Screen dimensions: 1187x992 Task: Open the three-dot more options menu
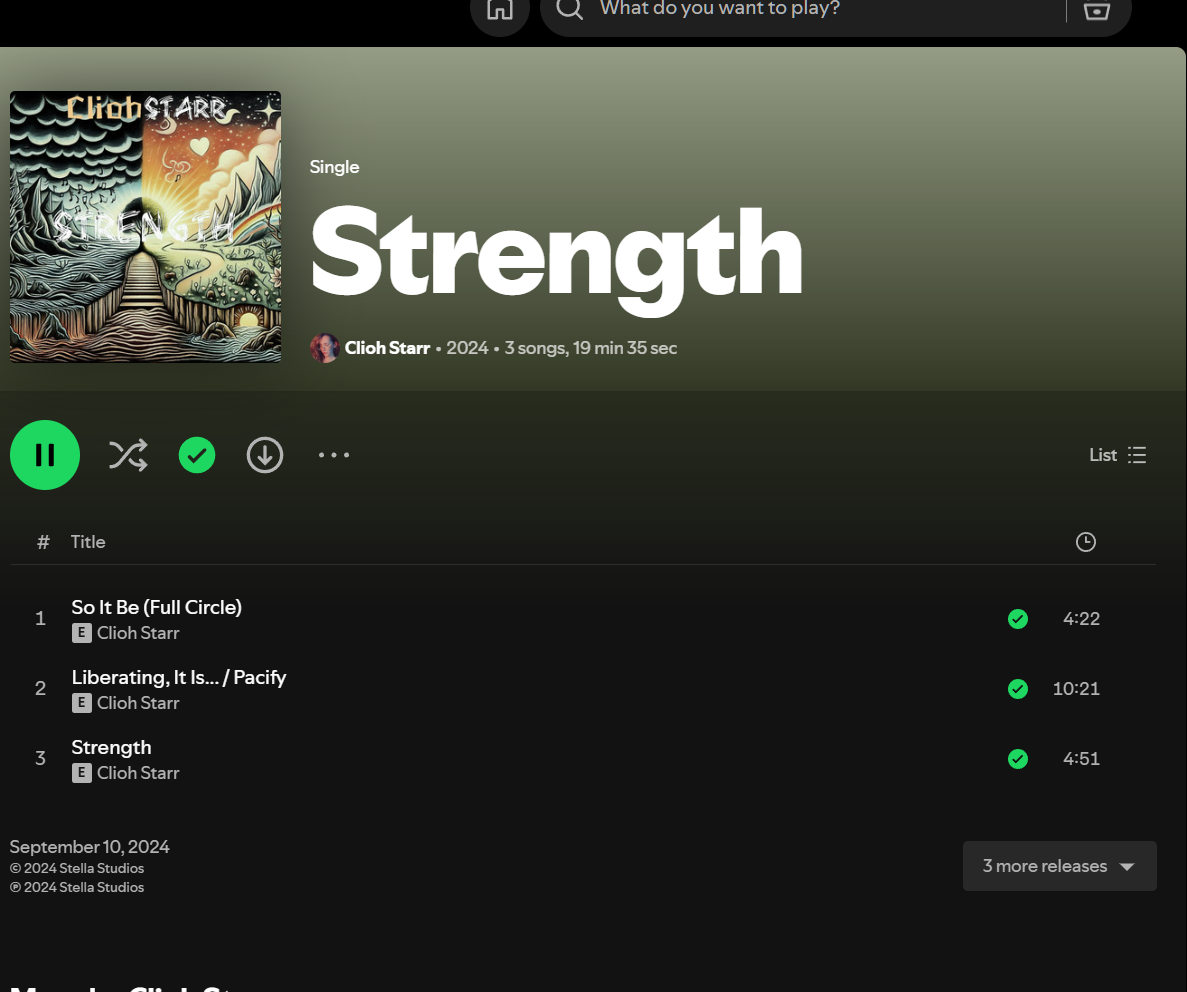[334, 455]
